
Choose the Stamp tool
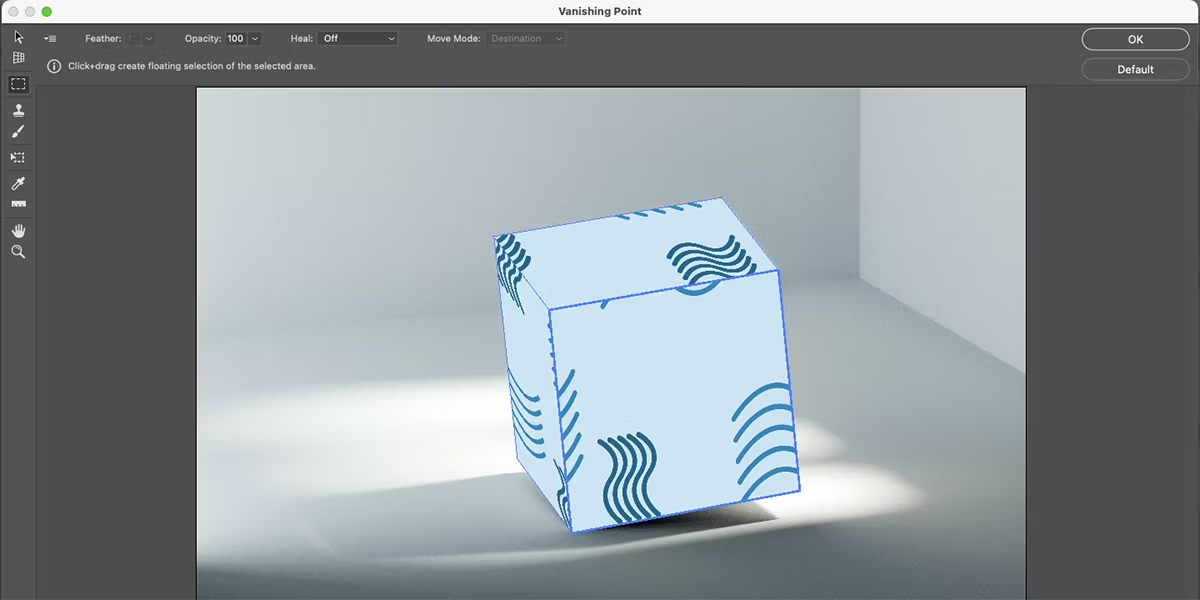tap(18, 110)
